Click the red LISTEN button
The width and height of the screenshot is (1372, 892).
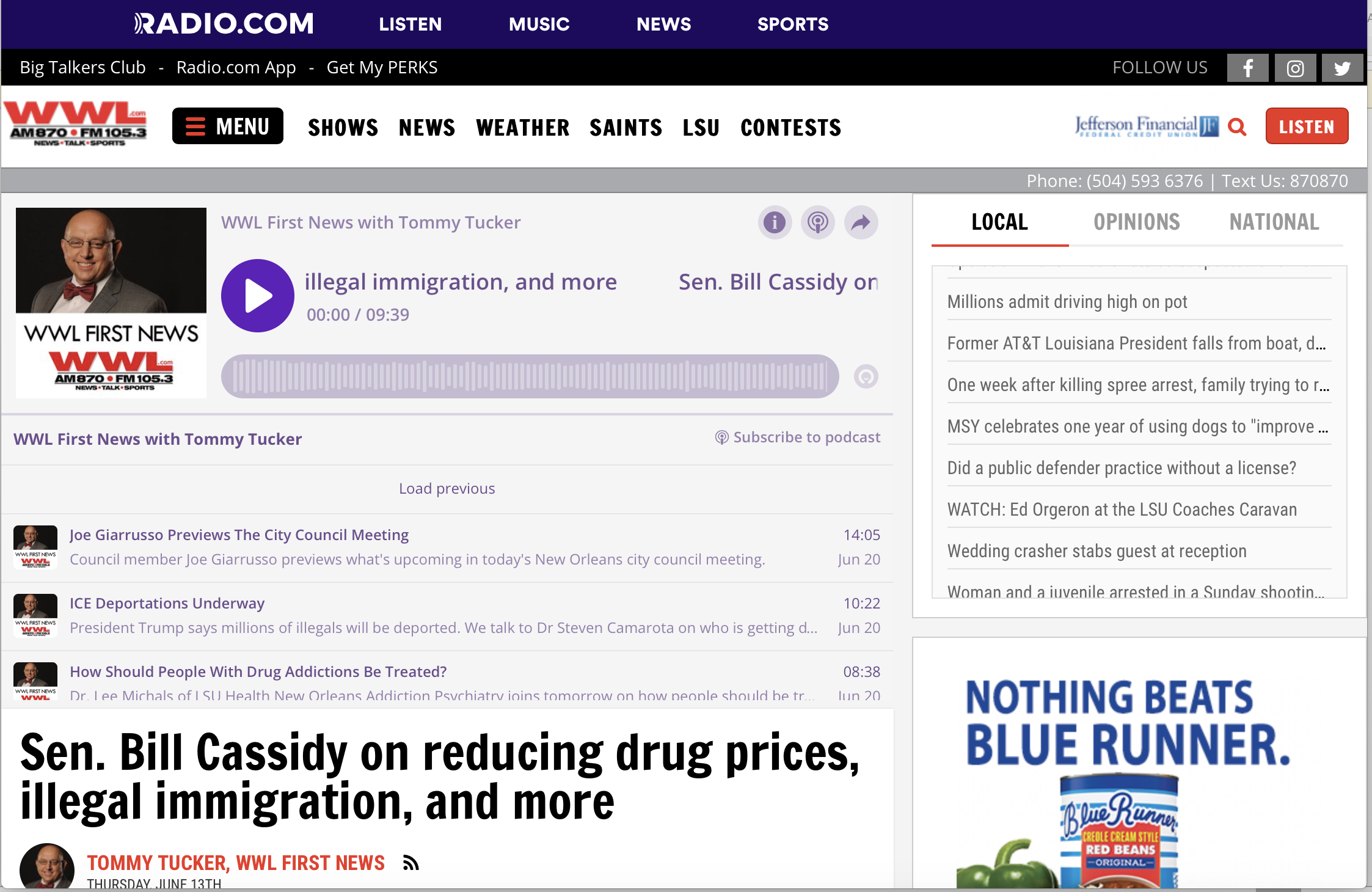click(1307, 126)
